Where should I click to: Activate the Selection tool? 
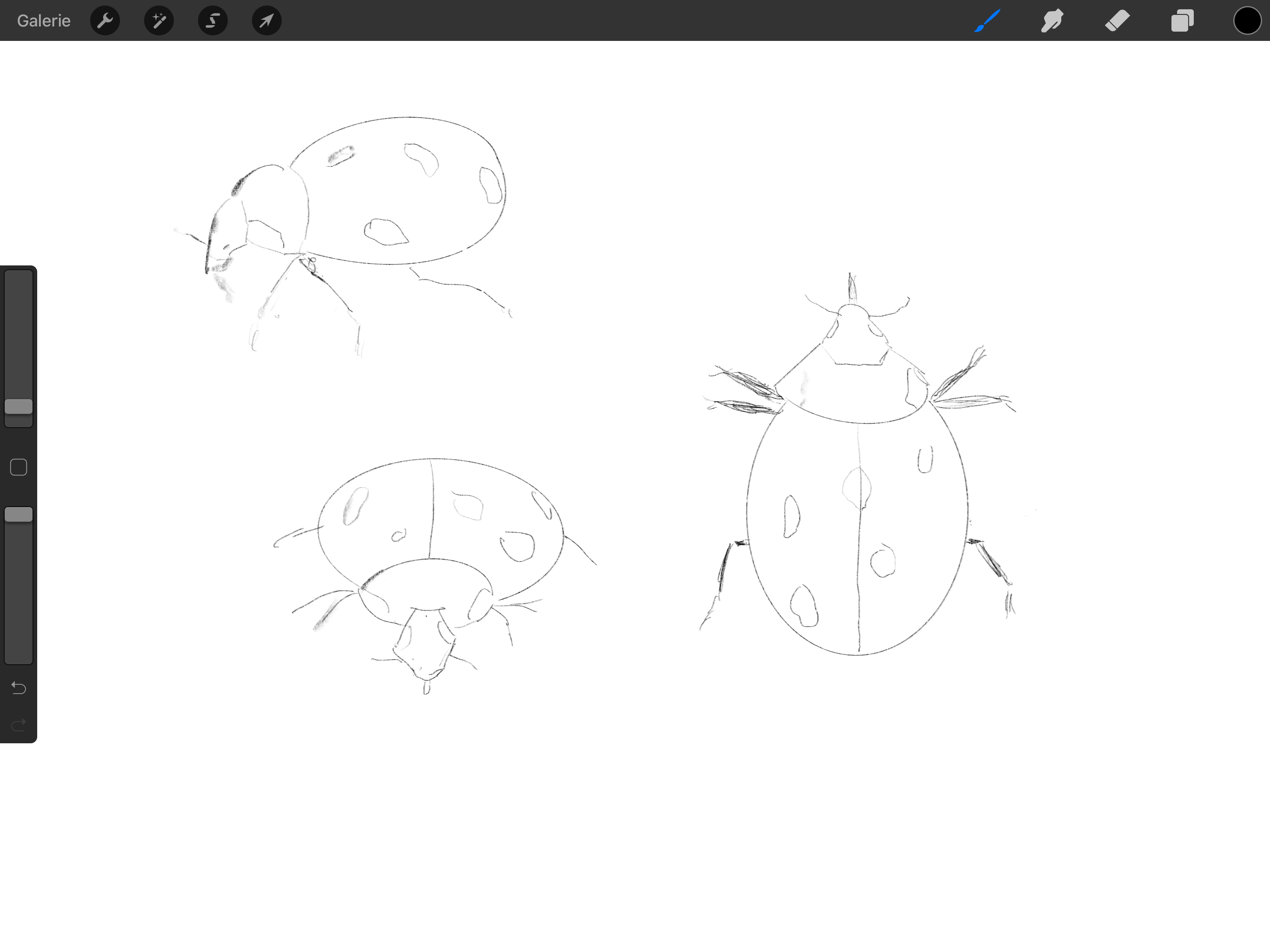coord(212,21)
